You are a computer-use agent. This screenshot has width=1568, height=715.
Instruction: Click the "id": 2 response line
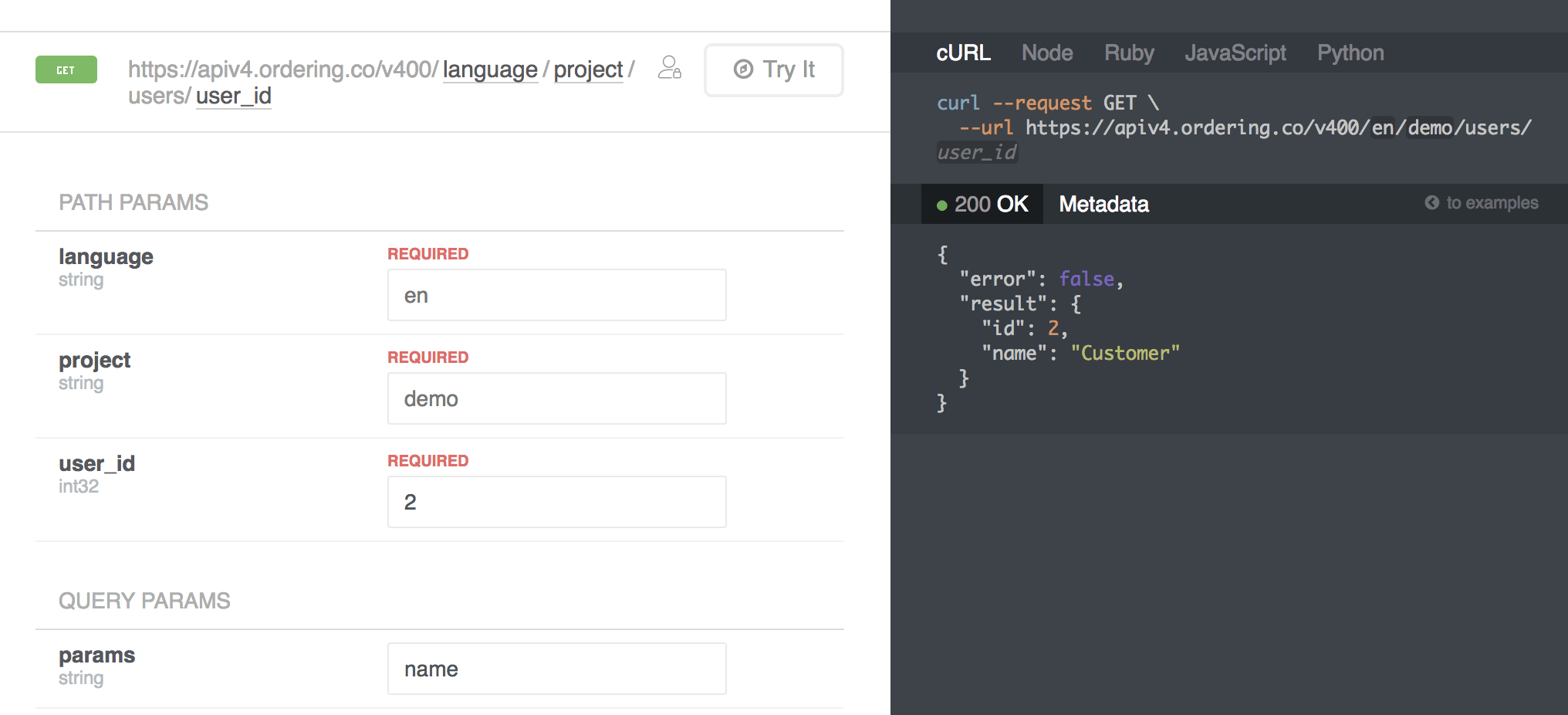tap(1025, 328)
